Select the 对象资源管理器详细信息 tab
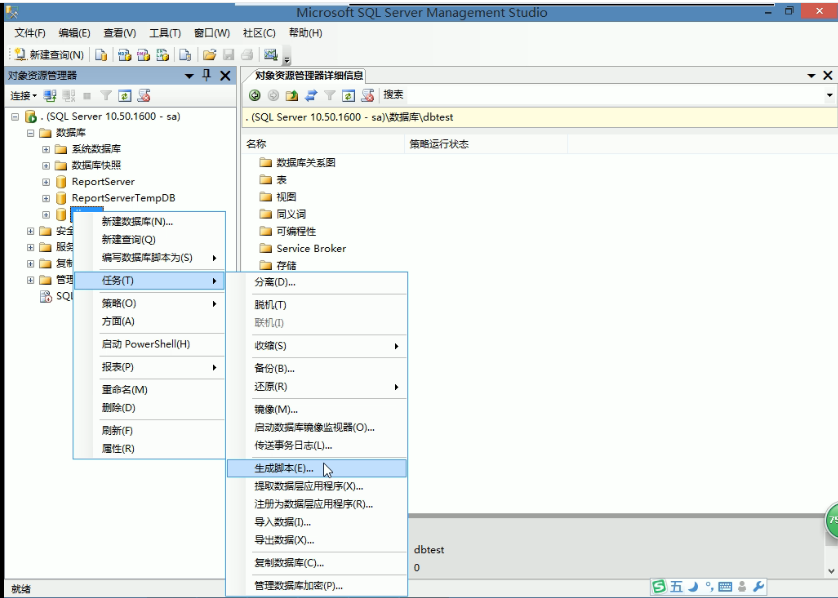The image size is (838, 598). click(x=308, y=75)
